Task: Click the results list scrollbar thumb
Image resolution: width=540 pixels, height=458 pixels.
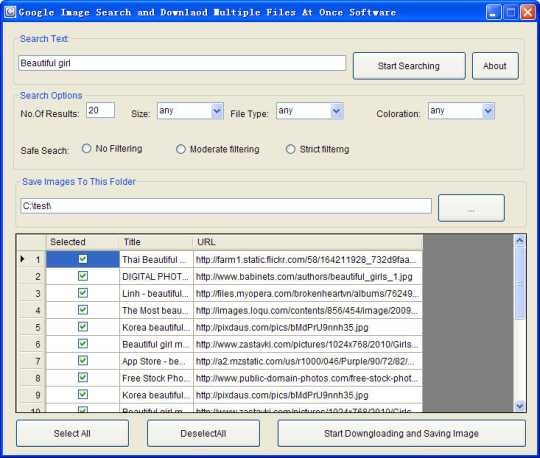Action: pyautogui.click(x=520, y=283)
